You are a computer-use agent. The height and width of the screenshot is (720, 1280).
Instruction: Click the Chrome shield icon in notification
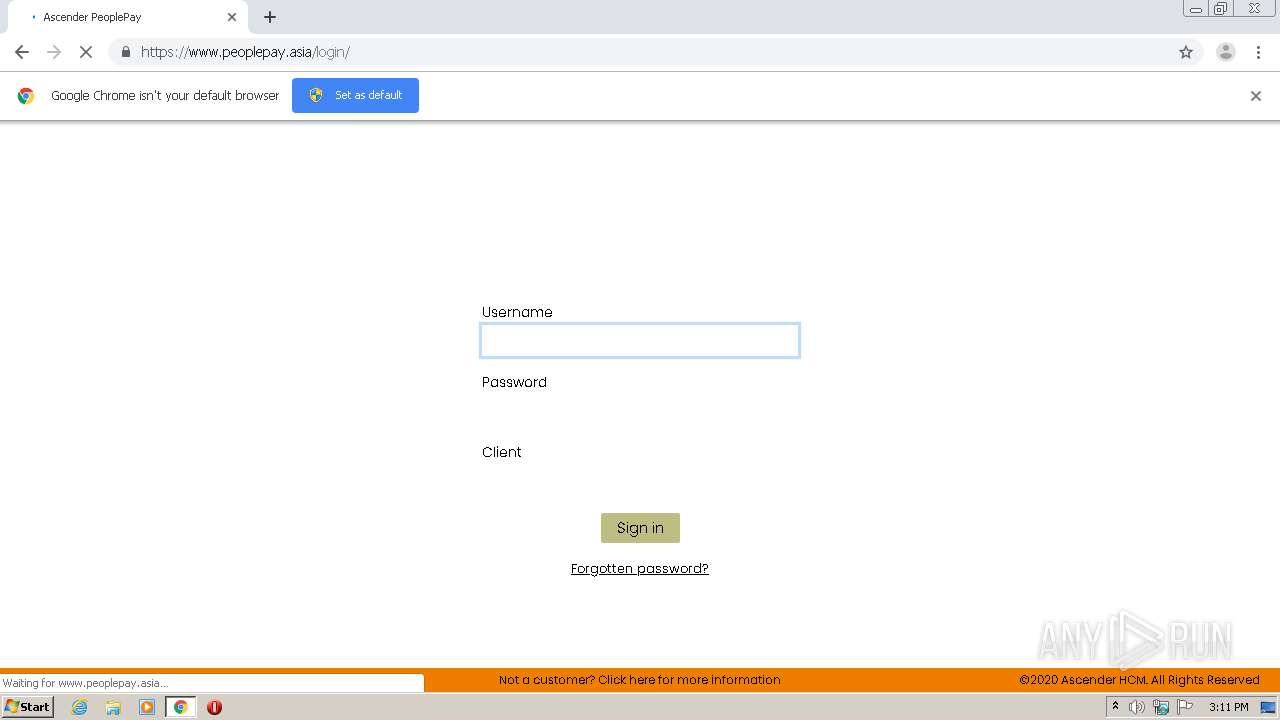pyautogui.click(x=316, y=95)
